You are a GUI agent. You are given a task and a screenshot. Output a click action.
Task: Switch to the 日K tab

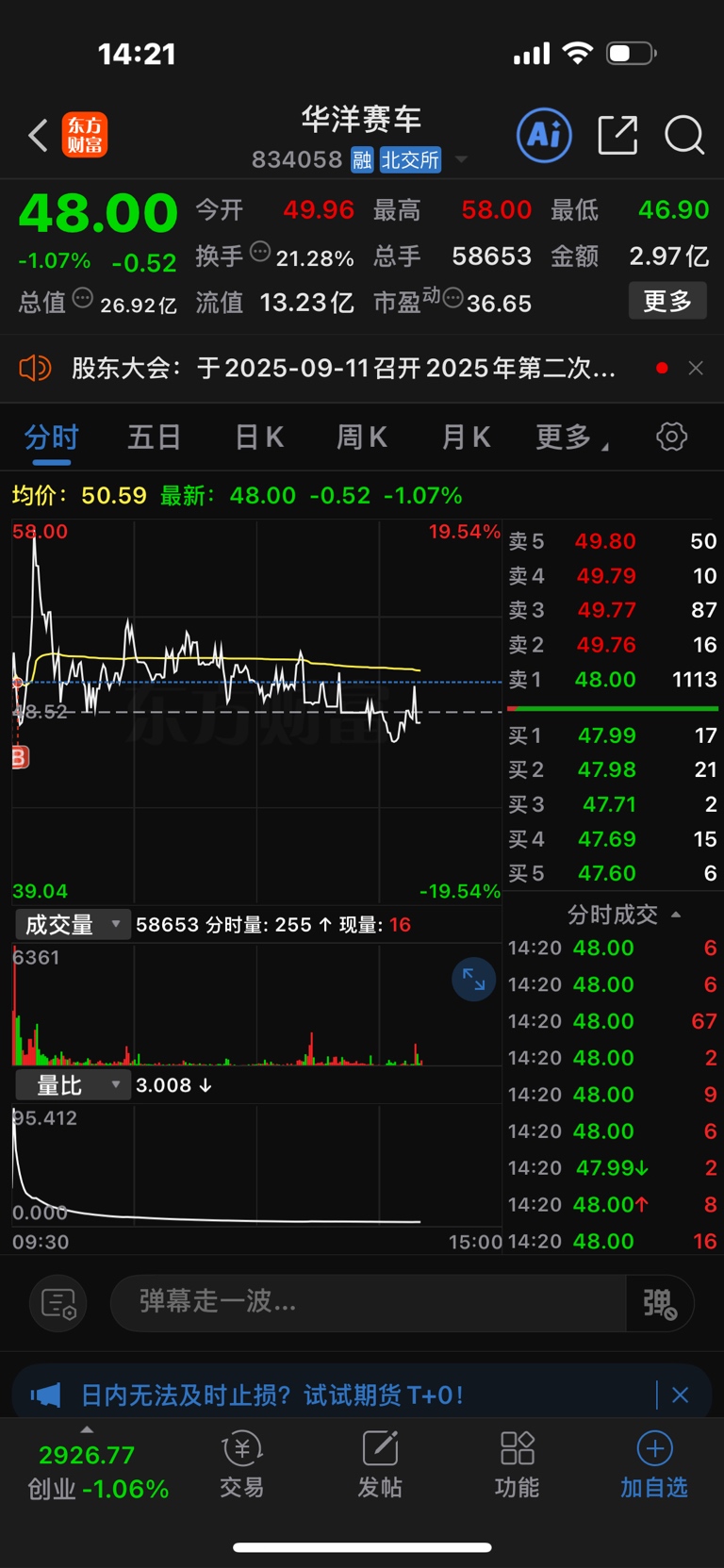click(x=259, y=437)
